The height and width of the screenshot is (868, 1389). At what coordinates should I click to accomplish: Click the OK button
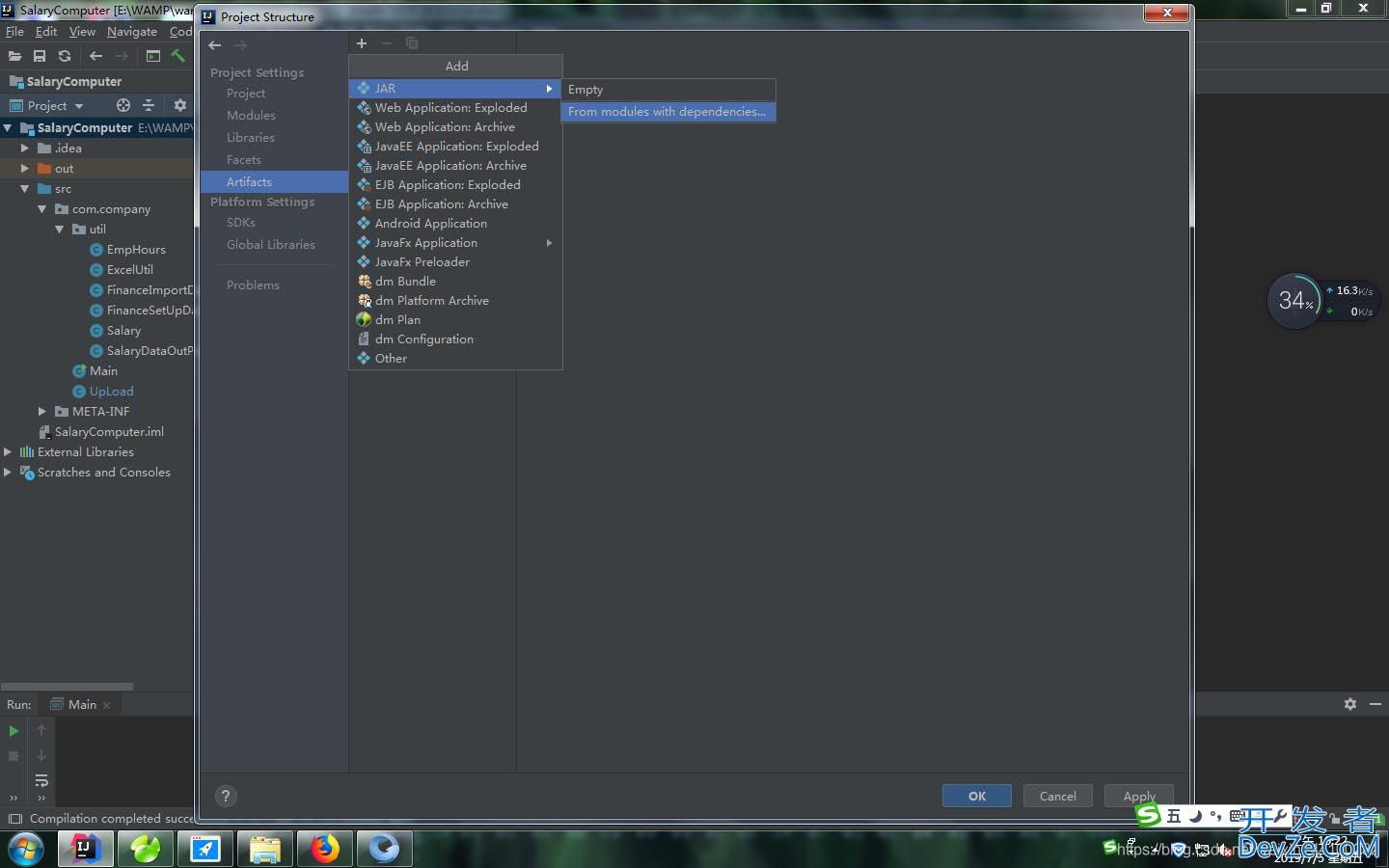click(x=977, y=796)
